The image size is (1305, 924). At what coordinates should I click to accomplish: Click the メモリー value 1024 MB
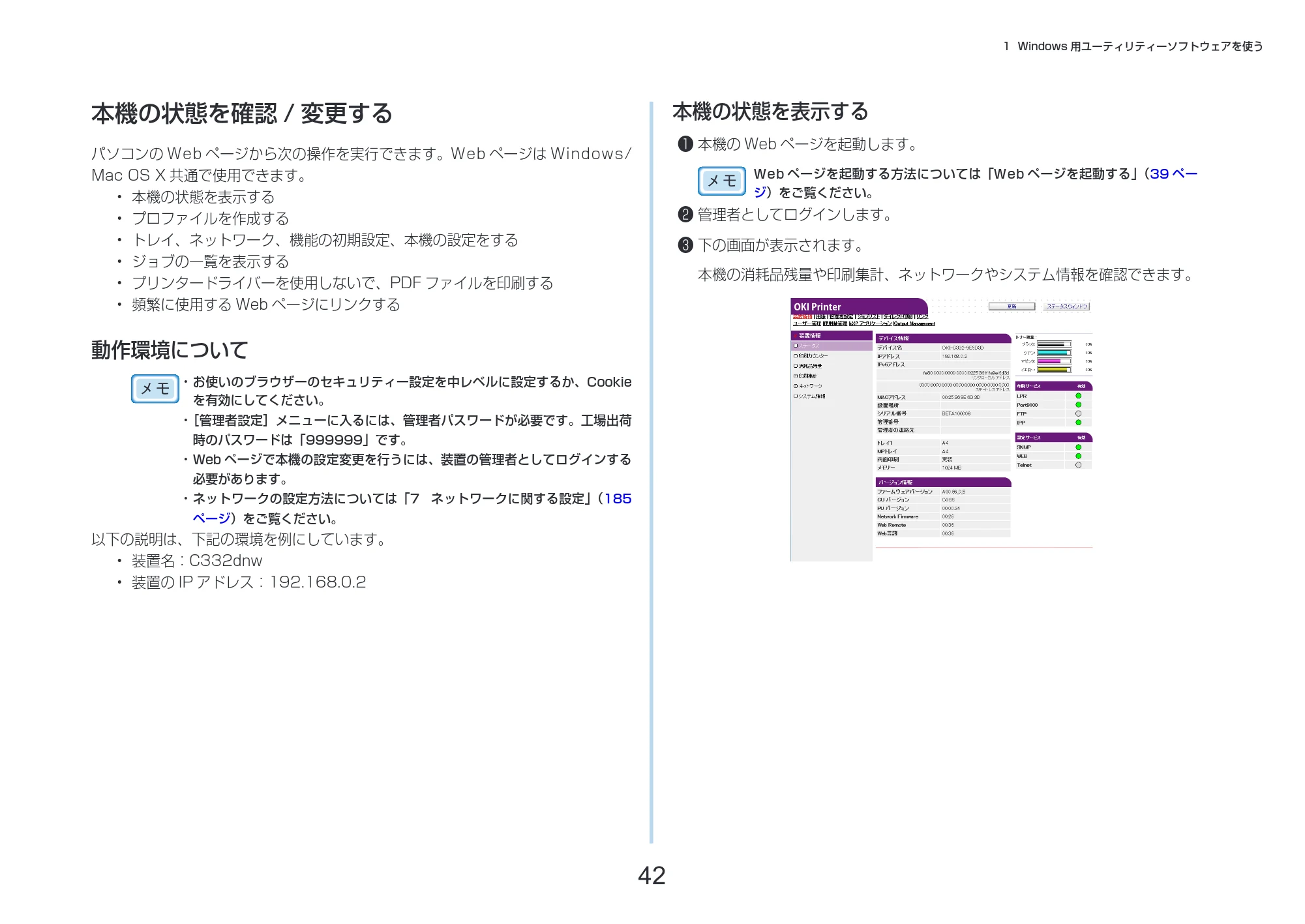tap(952, 468)
